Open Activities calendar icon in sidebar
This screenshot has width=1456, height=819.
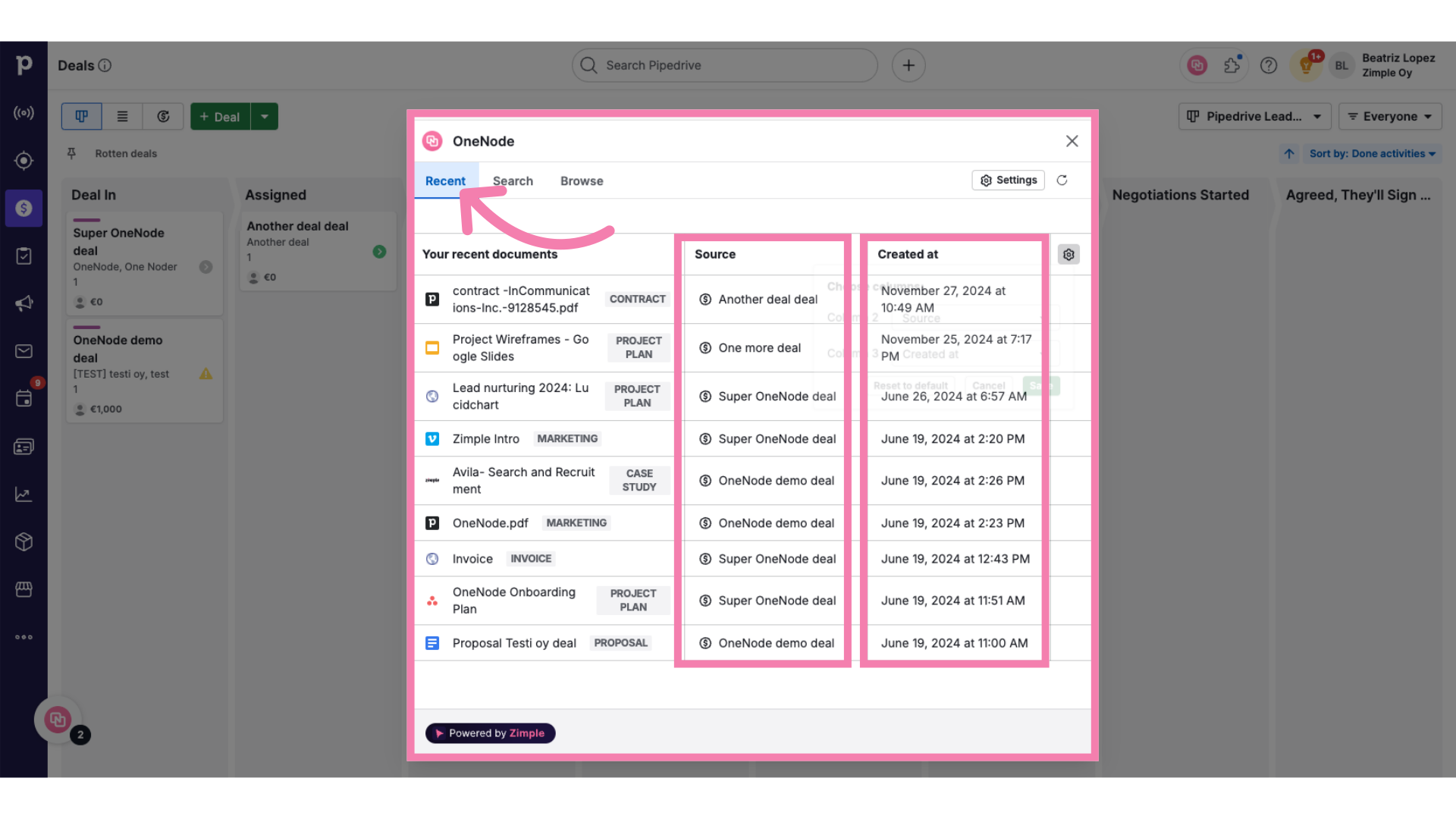(x=24, y=399)
